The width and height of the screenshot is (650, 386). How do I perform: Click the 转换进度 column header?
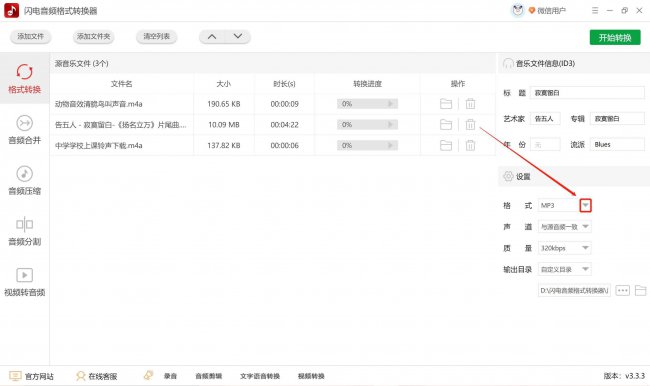367,84
